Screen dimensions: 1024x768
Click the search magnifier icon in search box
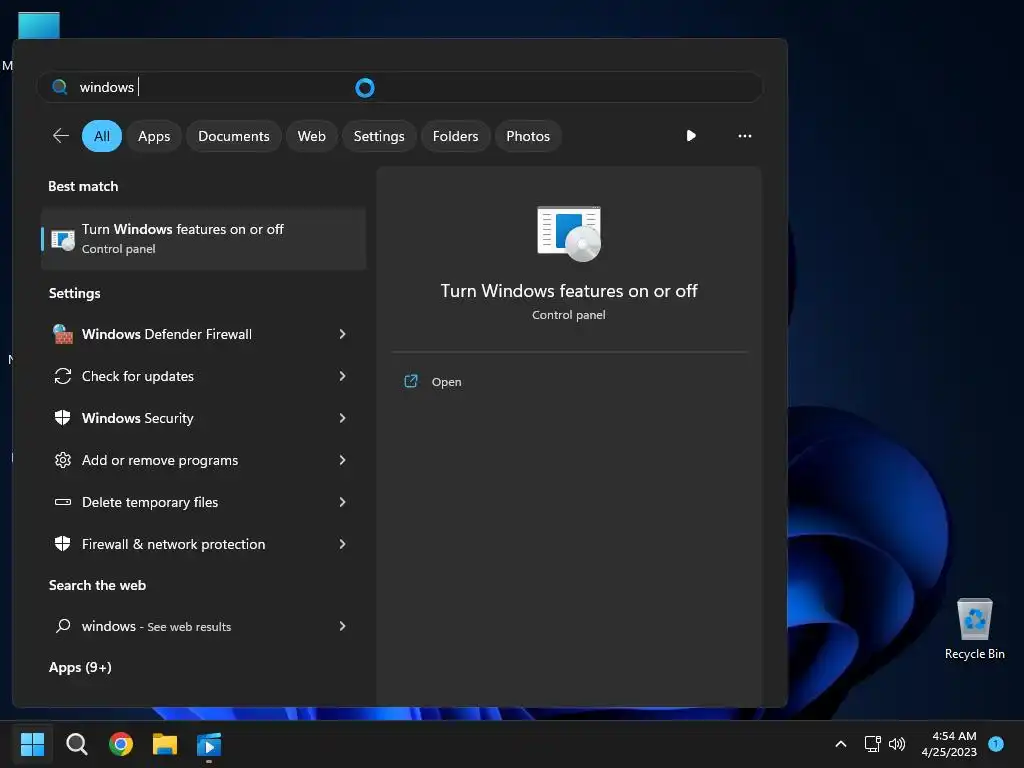tap(59, 87)
